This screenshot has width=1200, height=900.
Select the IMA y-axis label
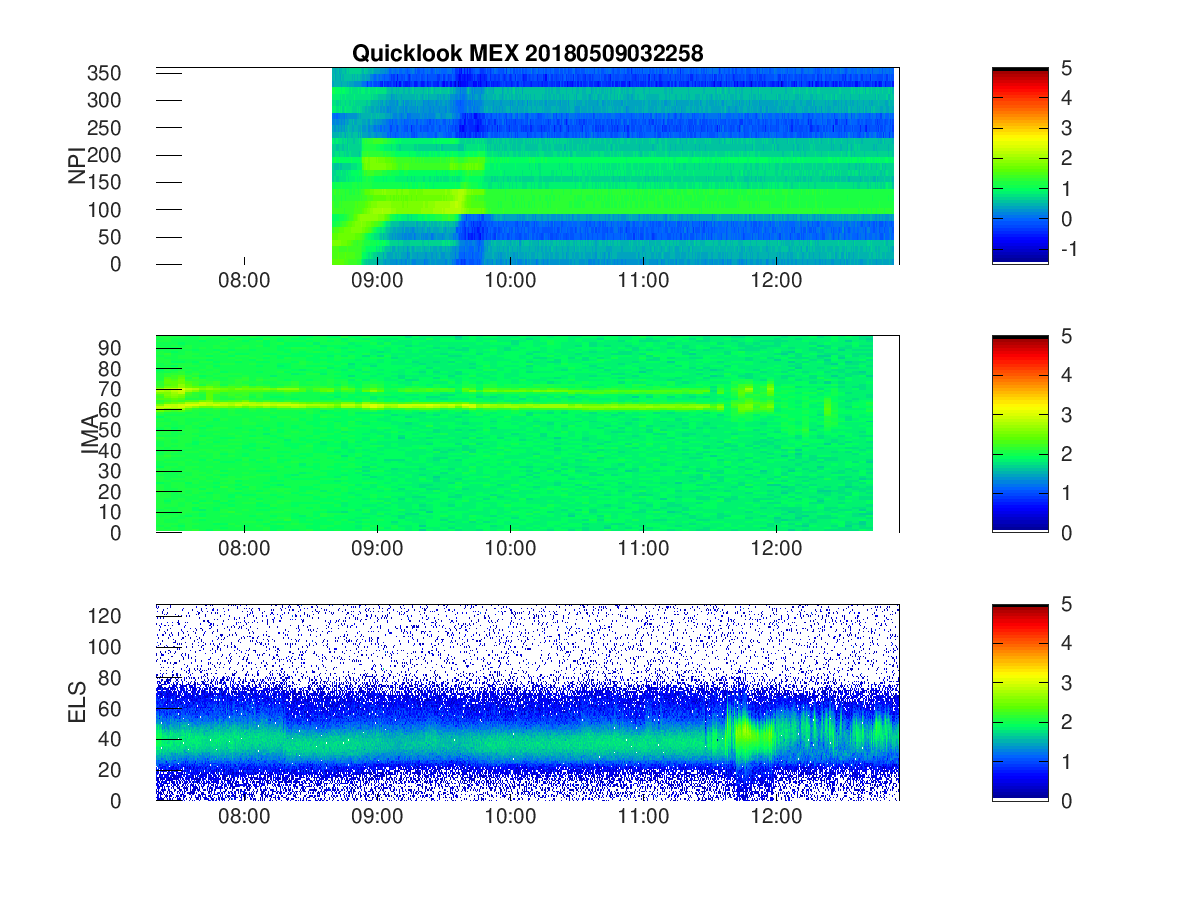click(x=90, y=434)
